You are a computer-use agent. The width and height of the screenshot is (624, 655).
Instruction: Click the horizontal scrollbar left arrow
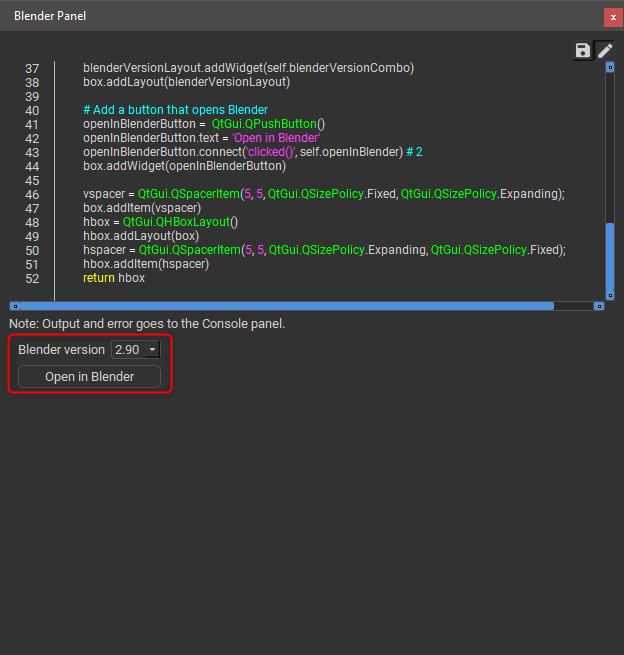pyautogui.click(x=15, y=306)
